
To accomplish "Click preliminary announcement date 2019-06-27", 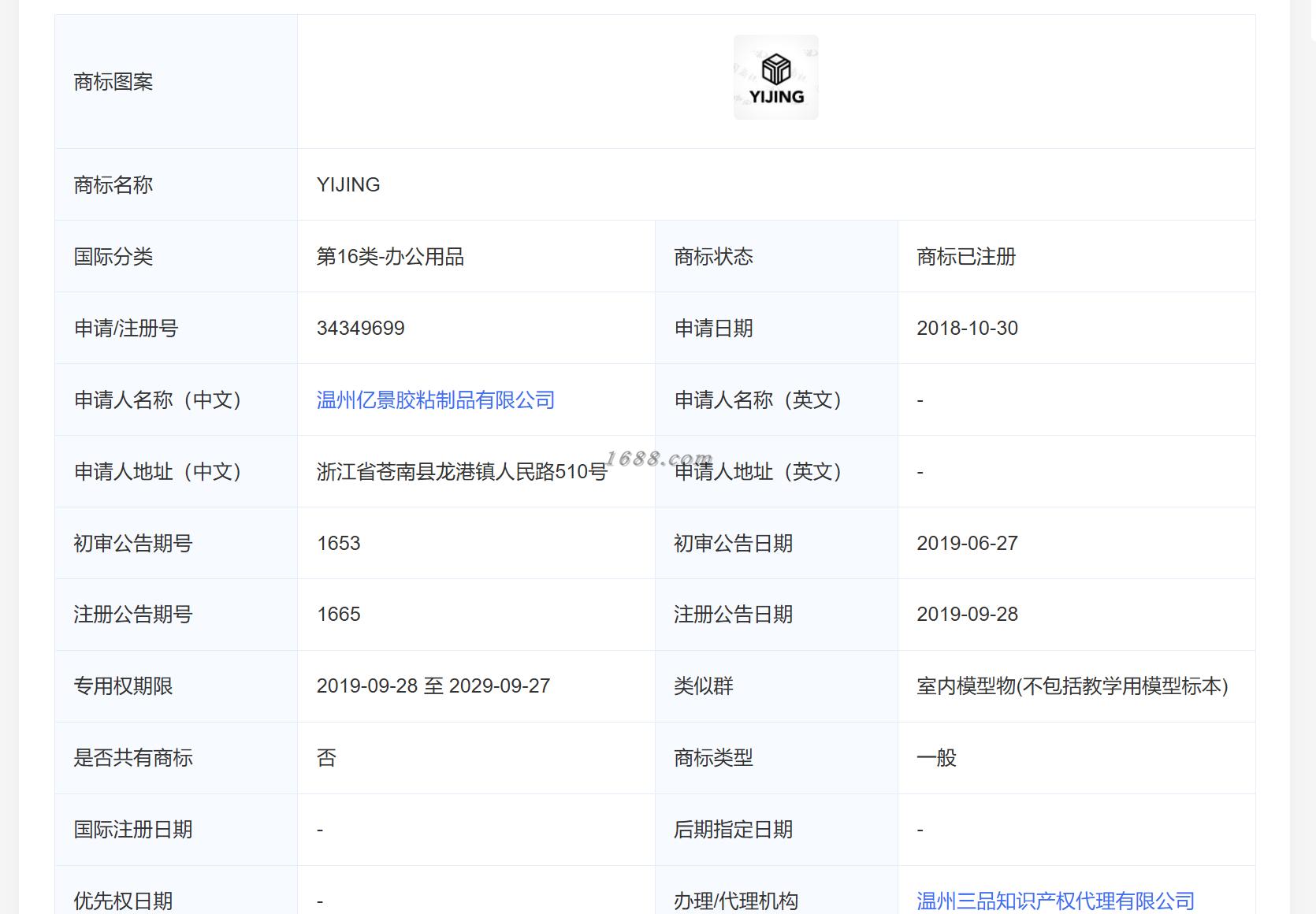I will [967, 543].
